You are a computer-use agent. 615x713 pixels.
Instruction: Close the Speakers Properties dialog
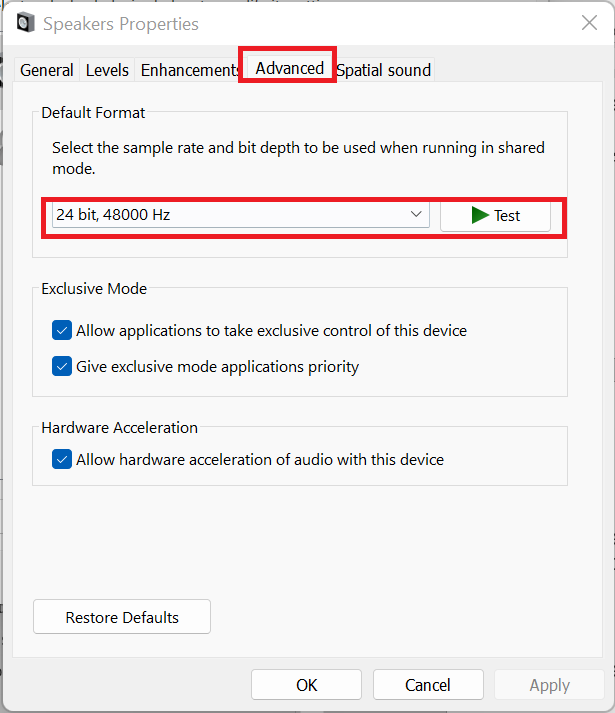588,23
